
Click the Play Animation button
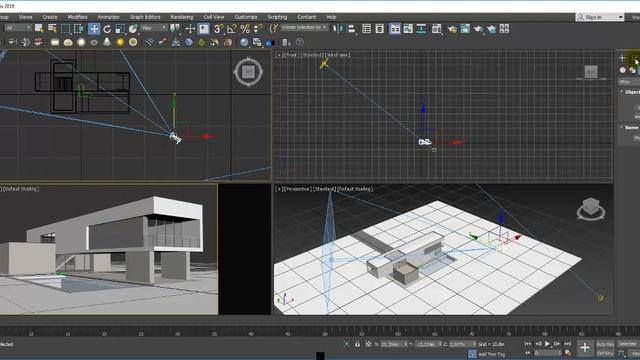click(x=547, y=344)
